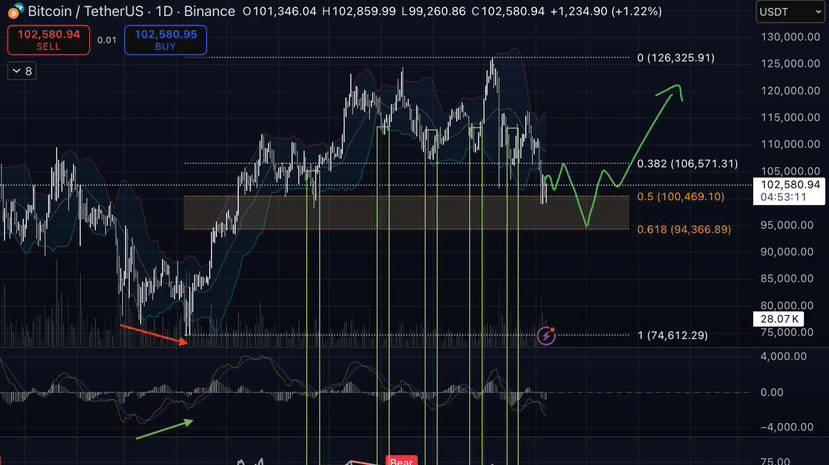Click the +1,234.90 (+1.22%) change text
829x465 pixels.
coord(606,11)
